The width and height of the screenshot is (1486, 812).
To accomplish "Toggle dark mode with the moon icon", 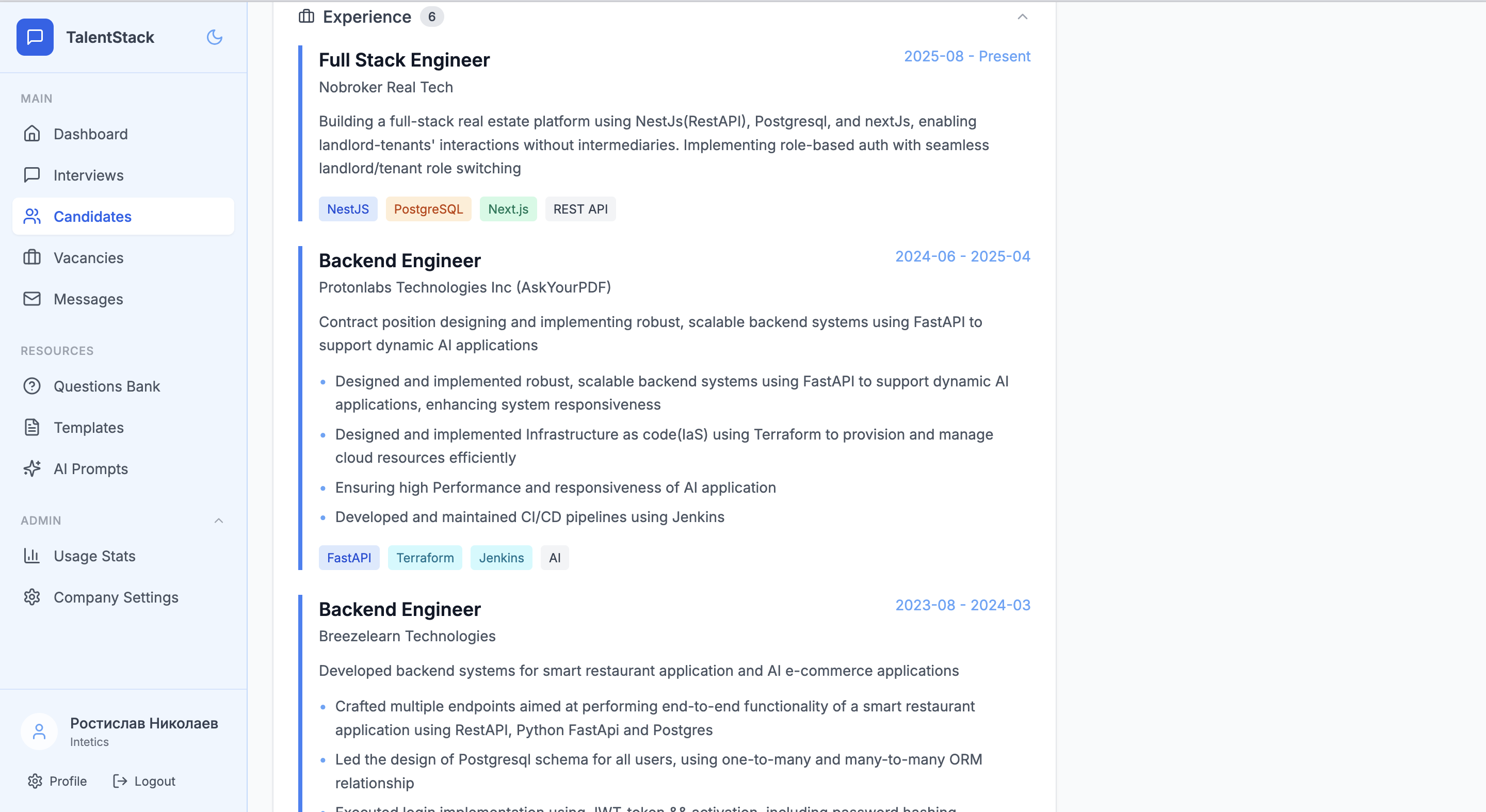I will tap(215, 37).
